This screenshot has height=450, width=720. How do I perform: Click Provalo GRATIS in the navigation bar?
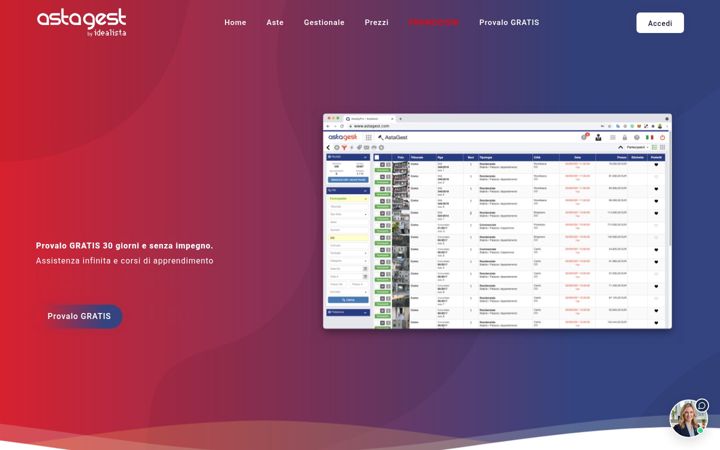509,22
